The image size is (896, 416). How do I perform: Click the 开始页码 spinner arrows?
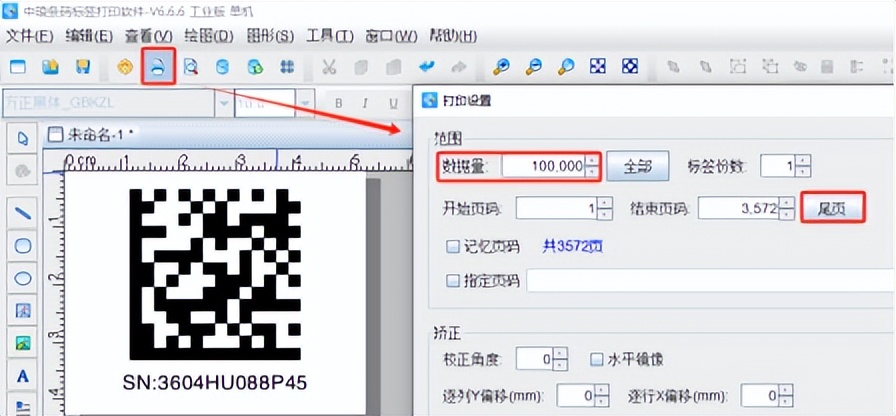tap(606, 209)
